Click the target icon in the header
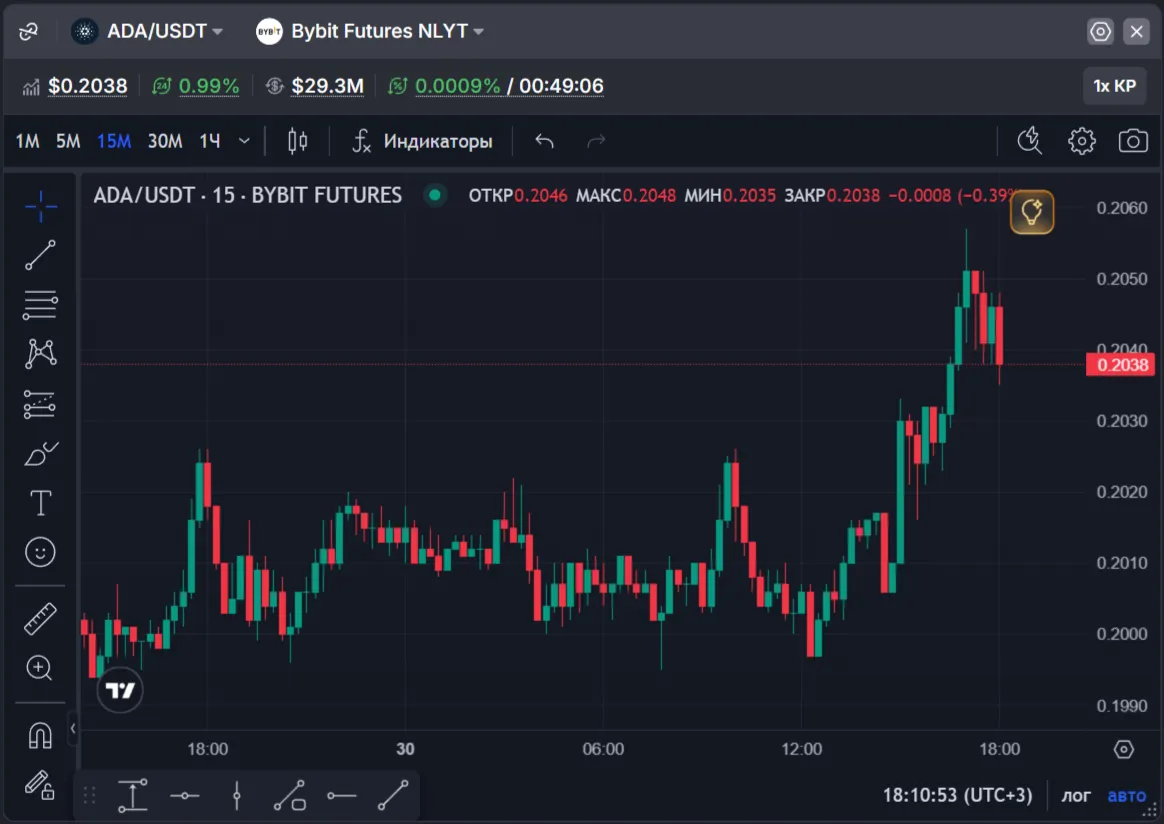1164x824 pixels. 1100,31
